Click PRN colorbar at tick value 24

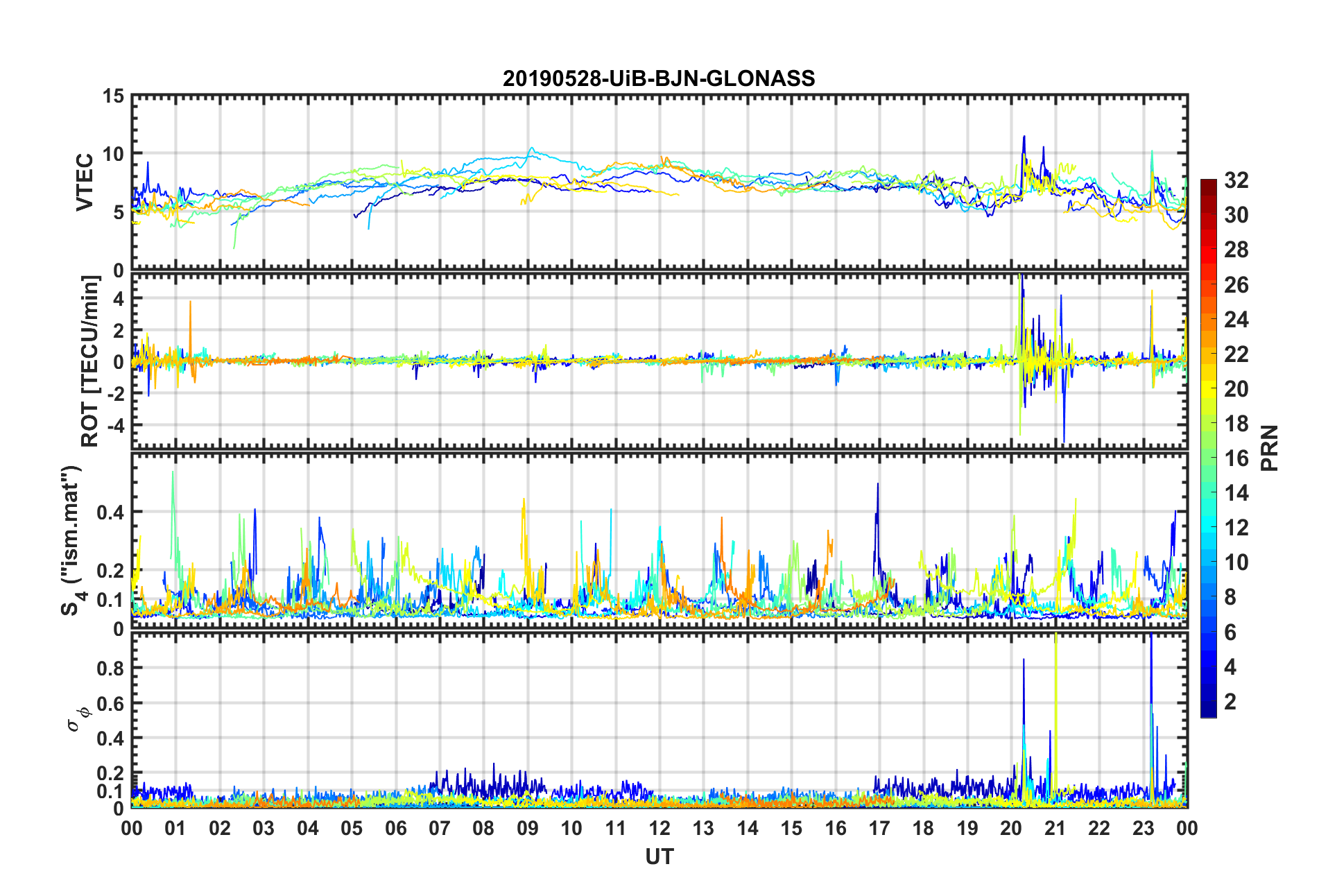pyautogui.click(x=1208, y=319)
